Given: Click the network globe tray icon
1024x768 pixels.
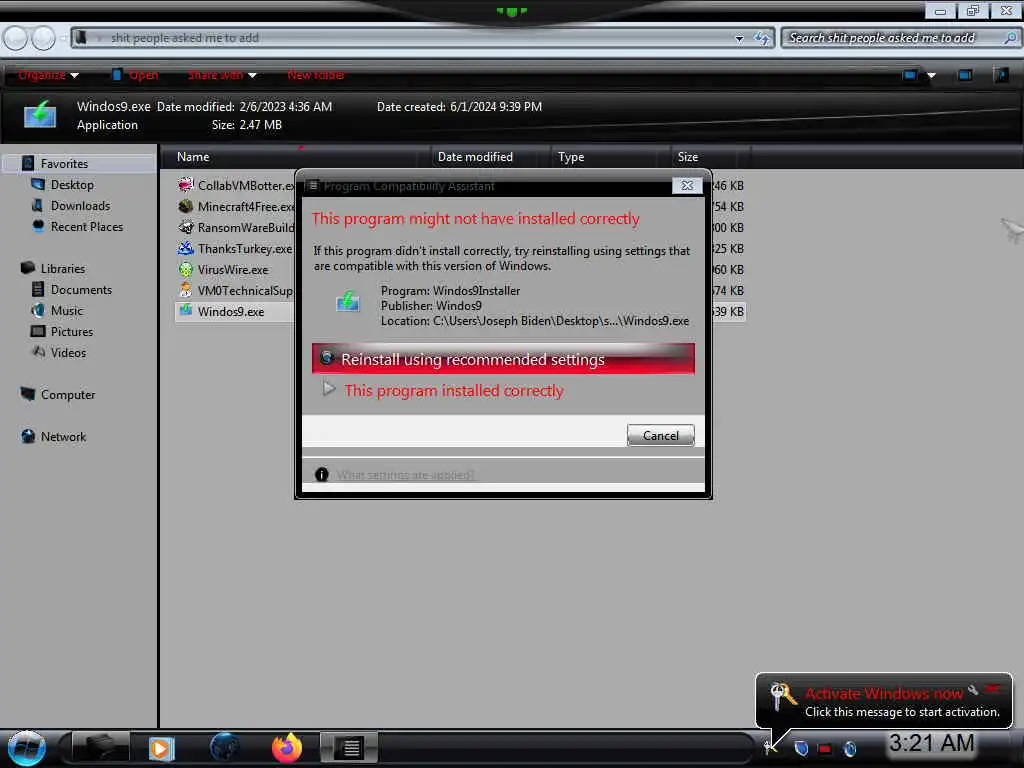Looking at the screenshot, I should point(850,748).
